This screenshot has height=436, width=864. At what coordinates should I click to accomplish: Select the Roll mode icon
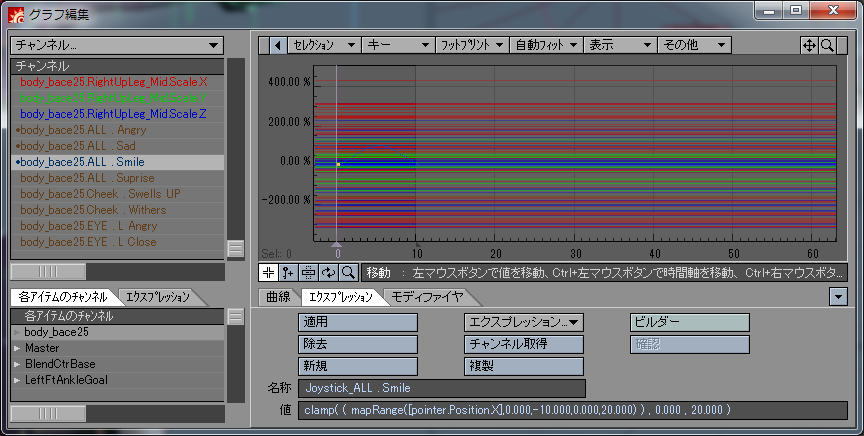(328, 272)
